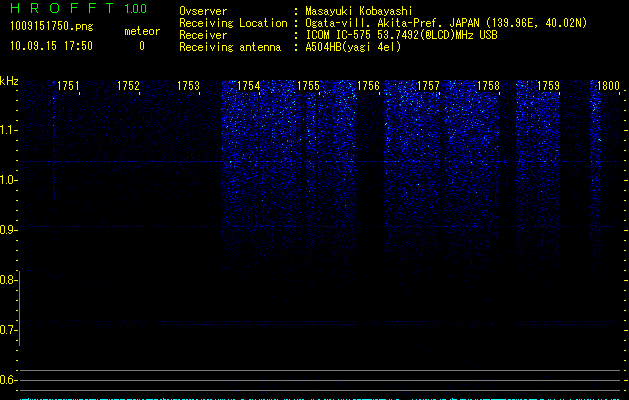Viewport: 629px width, 400px height.
Task: Select the filename 1009151750.png
Action: (52, 27)
